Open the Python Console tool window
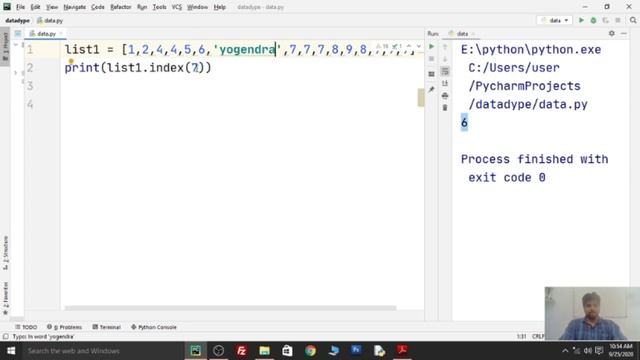 (x=154, y=327)
